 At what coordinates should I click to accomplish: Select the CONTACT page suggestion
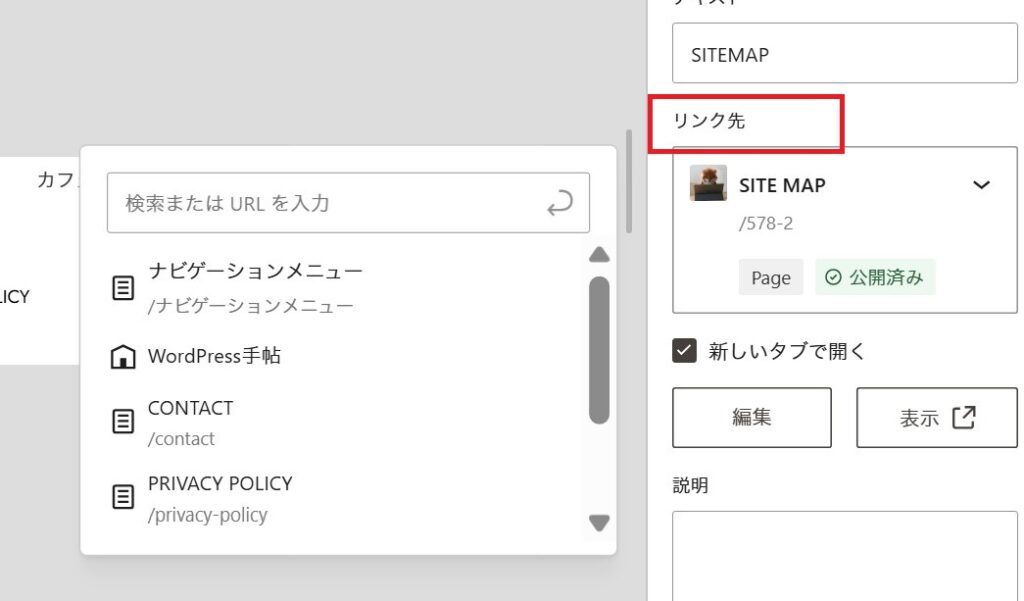pos(346,422)
